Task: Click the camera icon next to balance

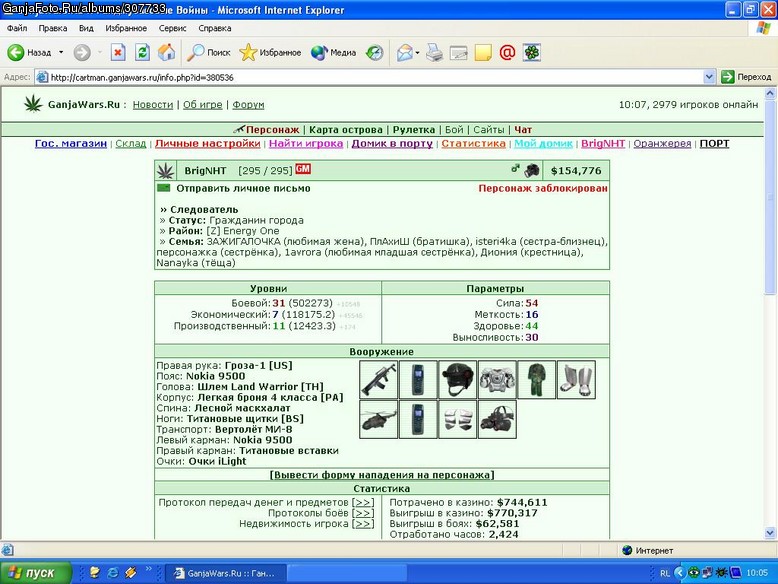Action: point(532,170)
